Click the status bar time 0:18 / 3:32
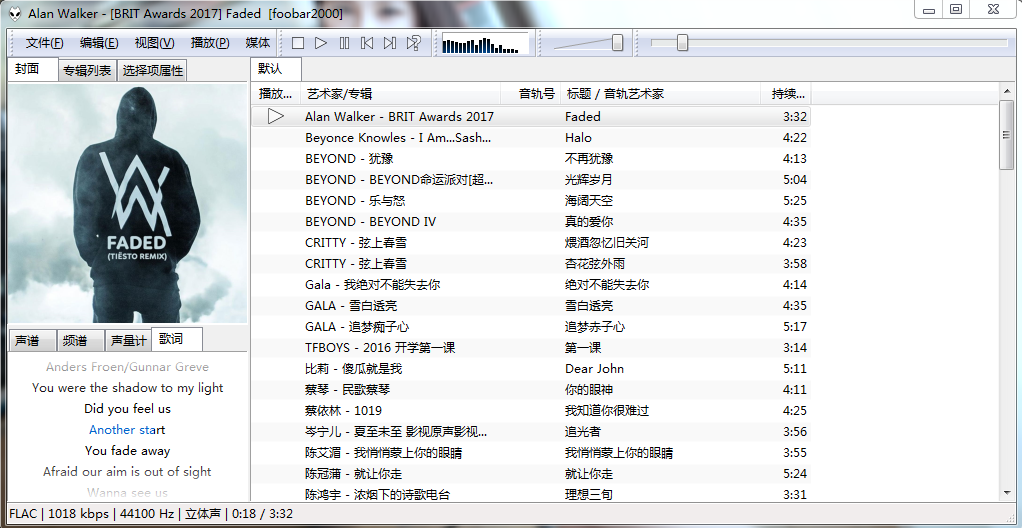Screen dimensions: 1022x528 click(x=262, y=514)
